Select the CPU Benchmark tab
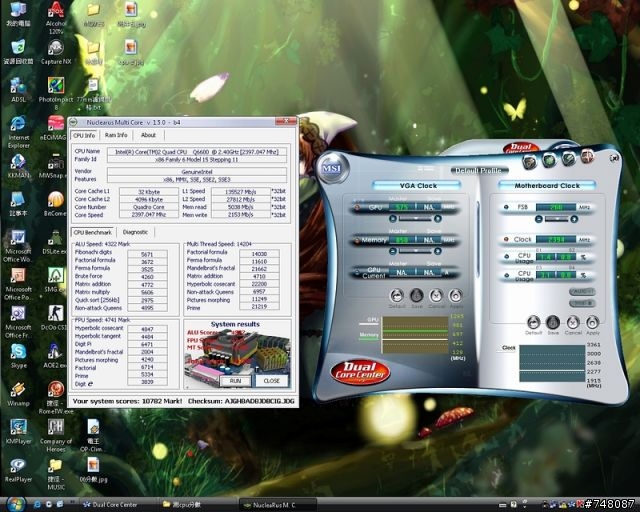The width and height of the screenshot is (640, 512). tap(93, 232)
